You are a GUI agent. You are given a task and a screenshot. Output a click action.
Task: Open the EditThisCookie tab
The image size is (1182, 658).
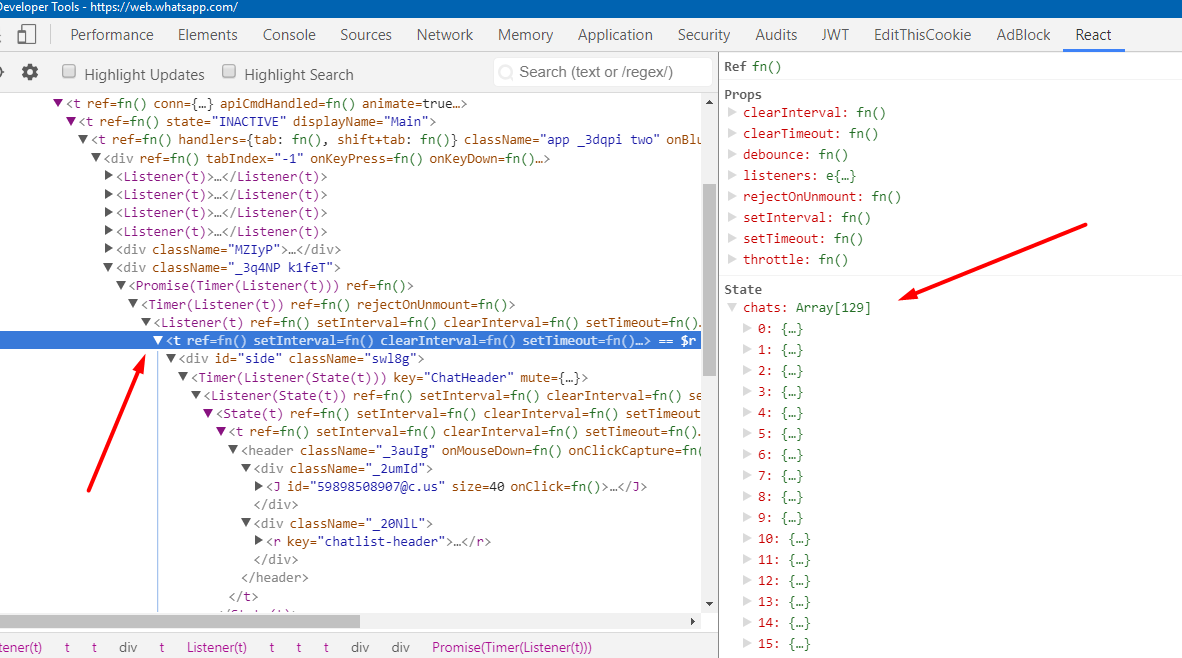click(922, 35)
